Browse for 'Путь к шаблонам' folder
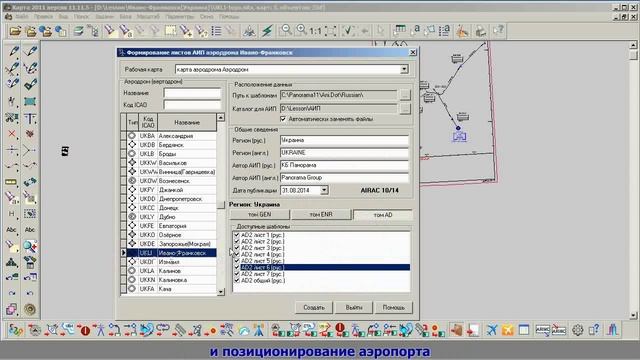Image resolution: width=640 pixels, height=360 pixels. [404, 95]
